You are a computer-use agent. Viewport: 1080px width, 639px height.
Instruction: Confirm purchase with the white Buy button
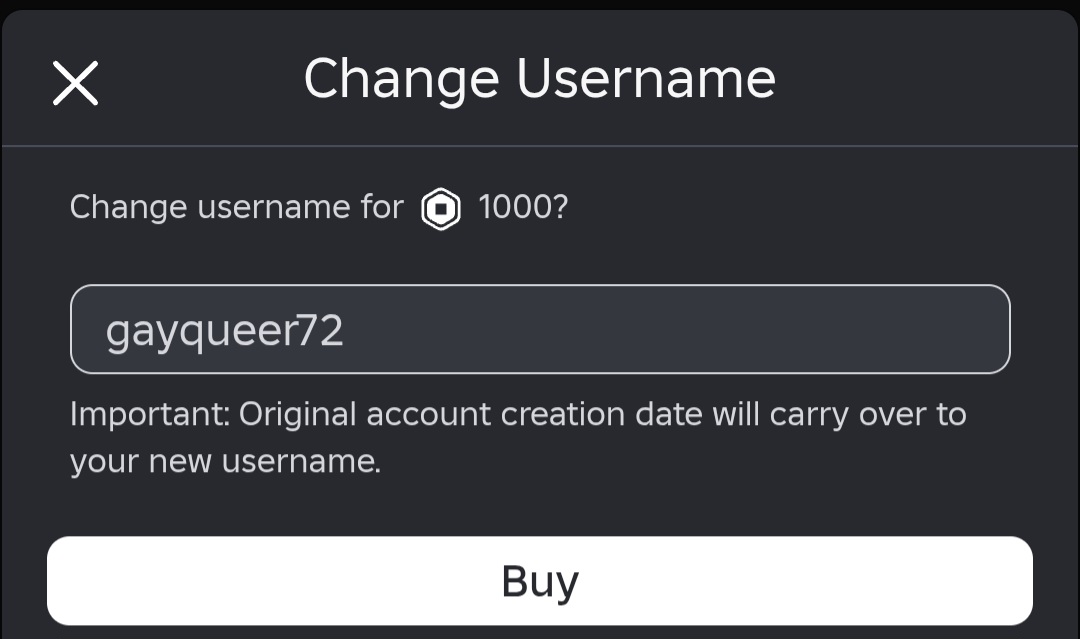coord(540,580)
